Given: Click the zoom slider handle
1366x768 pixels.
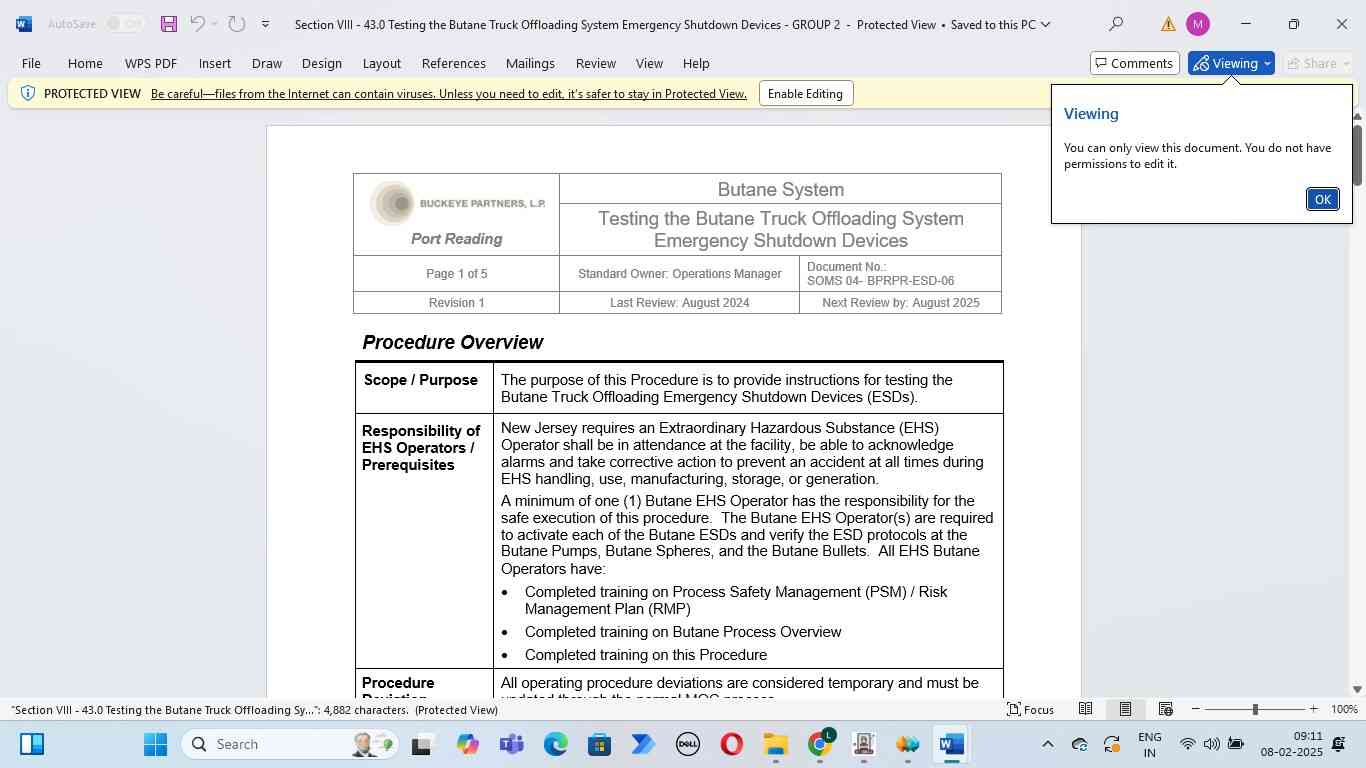Looking at the screenshot, I should click(1255, 710).
